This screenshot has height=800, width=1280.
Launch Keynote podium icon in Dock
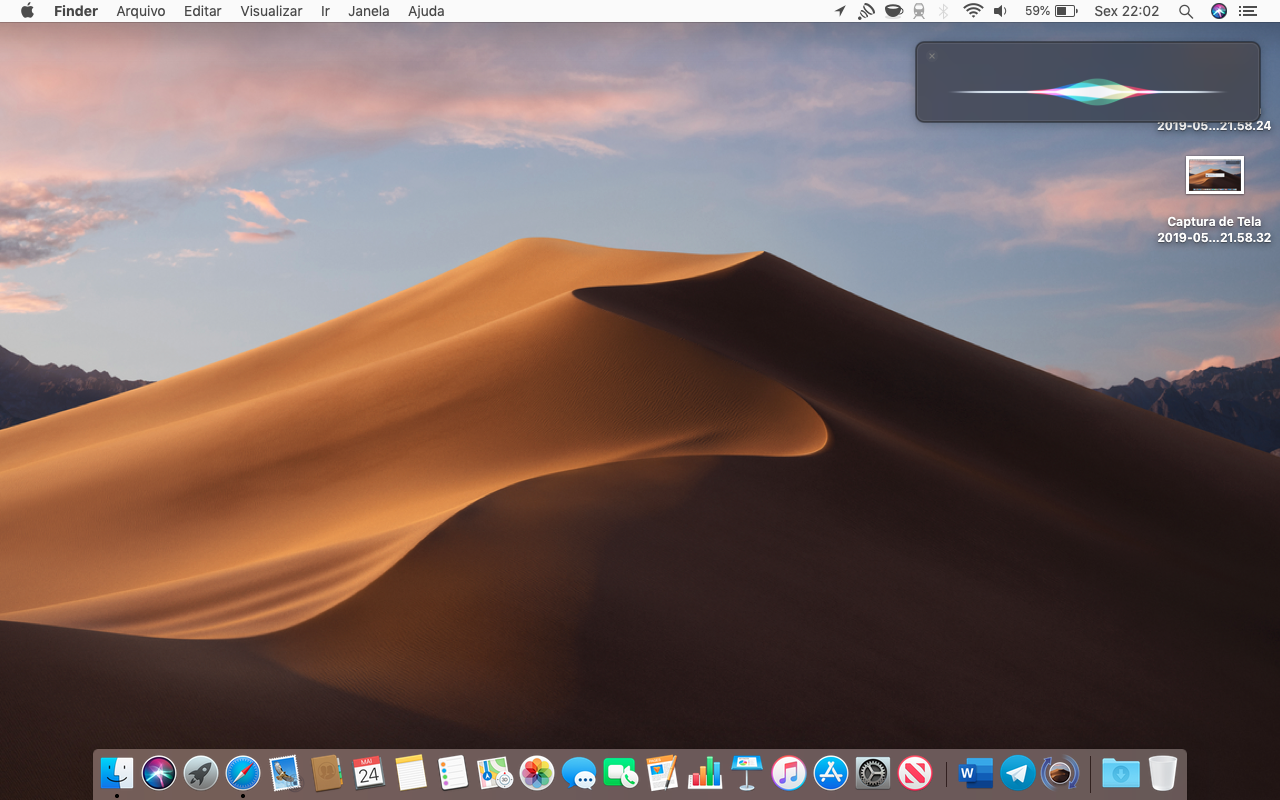pyautogui.click(x=747, y=773)
